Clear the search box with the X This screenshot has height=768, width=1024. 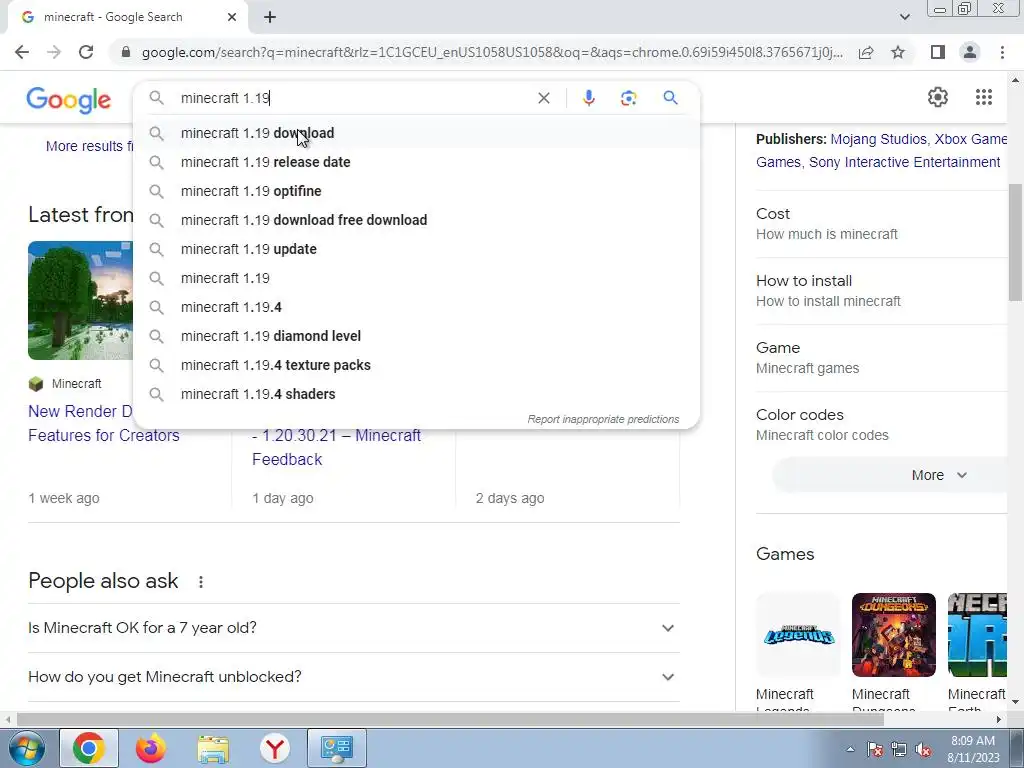(543, 98)
